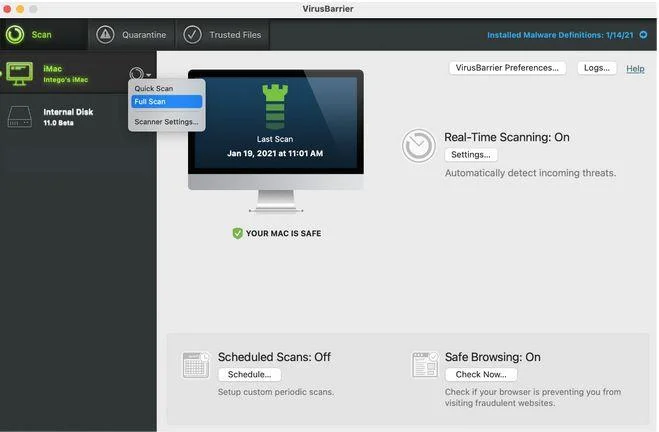Click the Quarantine warning triangle icon

106,35
